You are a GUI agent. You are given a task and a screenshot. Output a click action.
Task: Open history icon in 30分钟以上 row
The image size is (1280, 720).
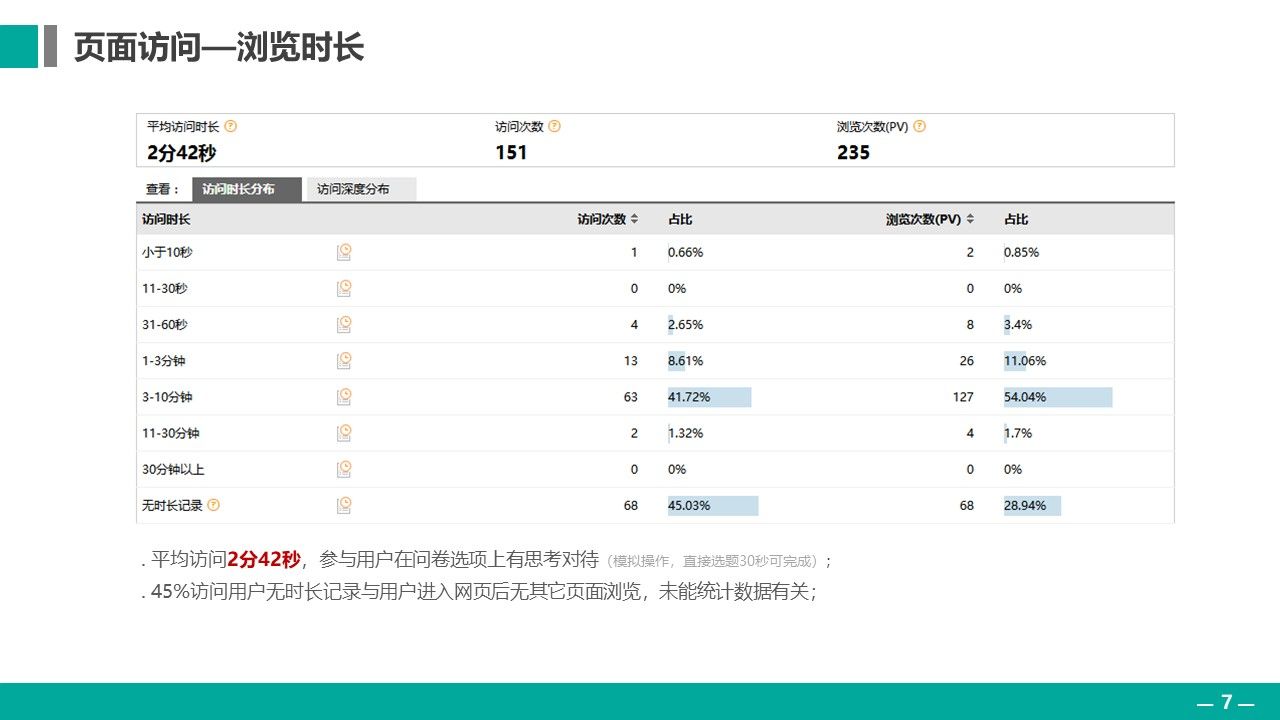click(344, 469)
